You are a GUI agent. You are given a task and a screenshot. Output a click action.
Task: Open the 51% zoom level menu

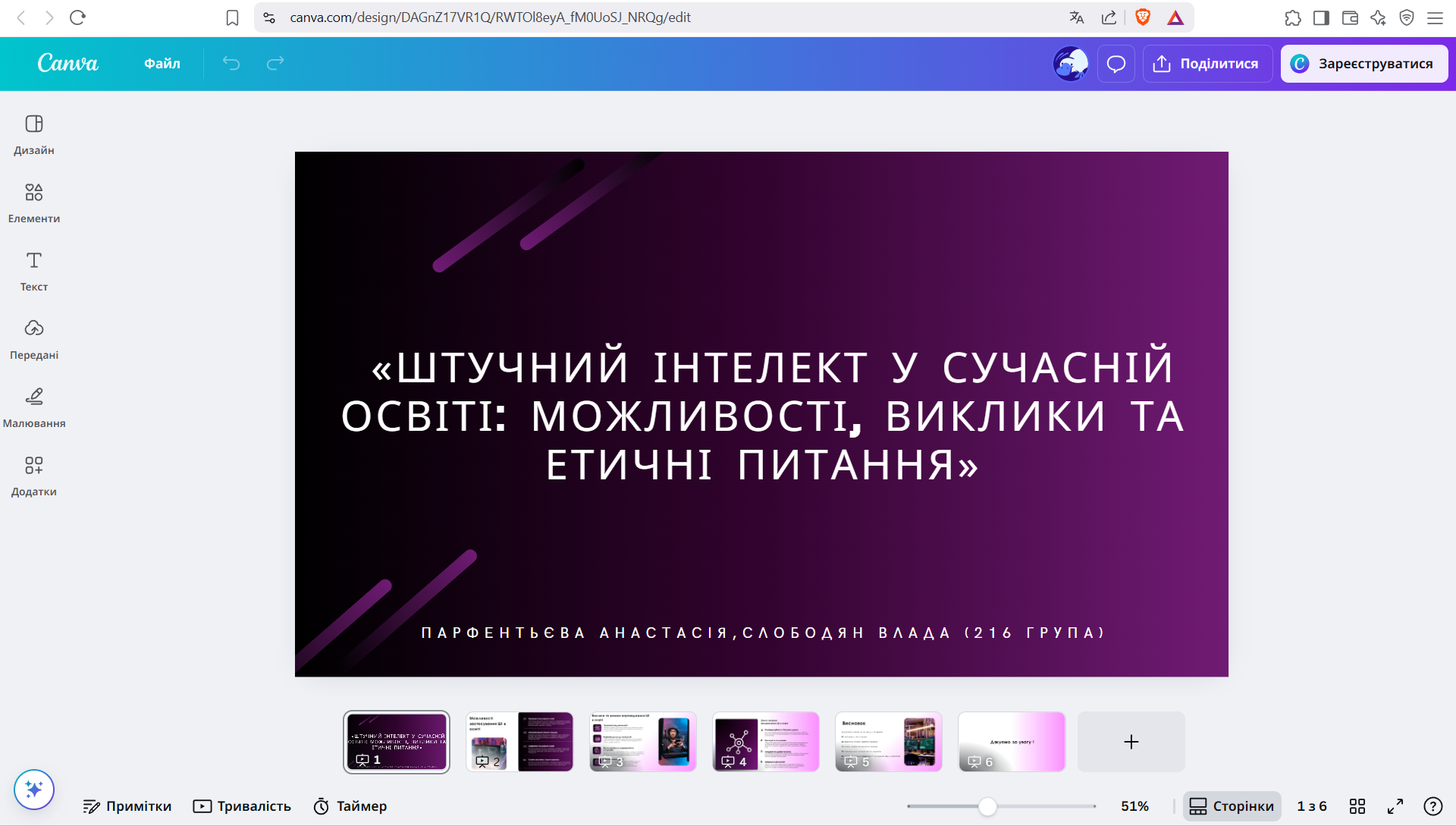[x=1134, y=806]
